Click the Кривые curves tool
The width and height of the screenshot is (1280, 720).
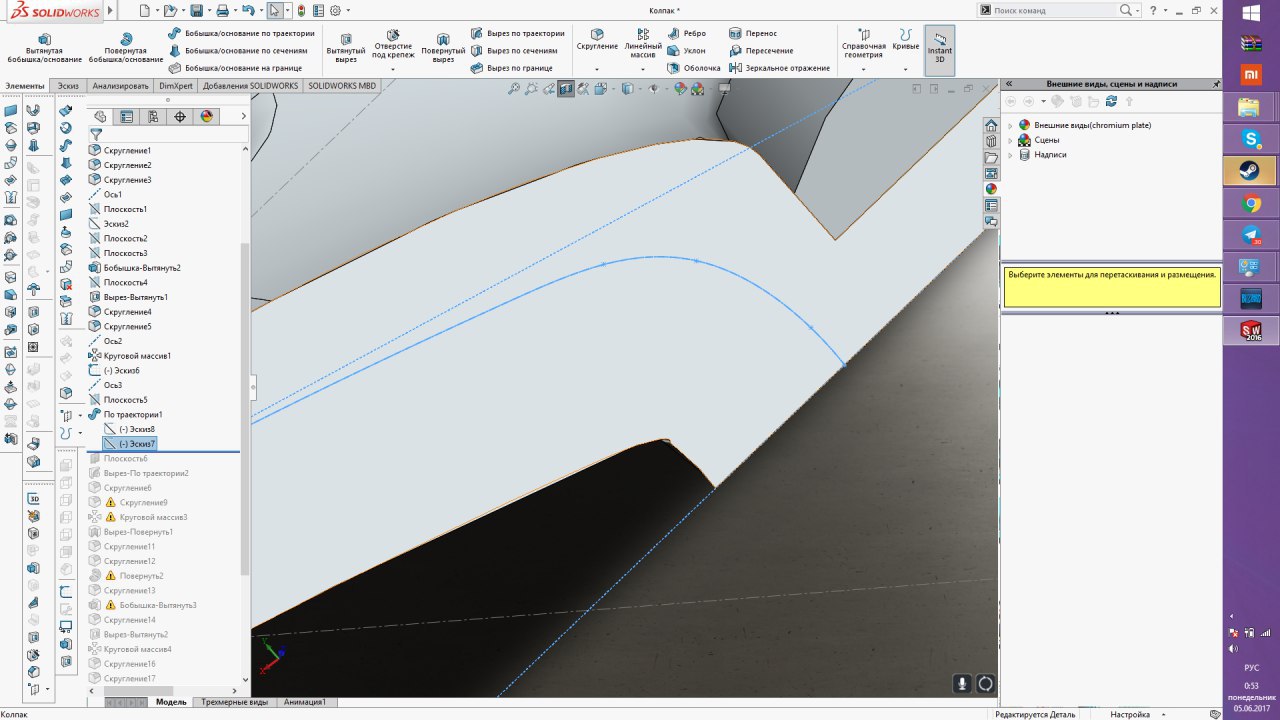[906, 41]
